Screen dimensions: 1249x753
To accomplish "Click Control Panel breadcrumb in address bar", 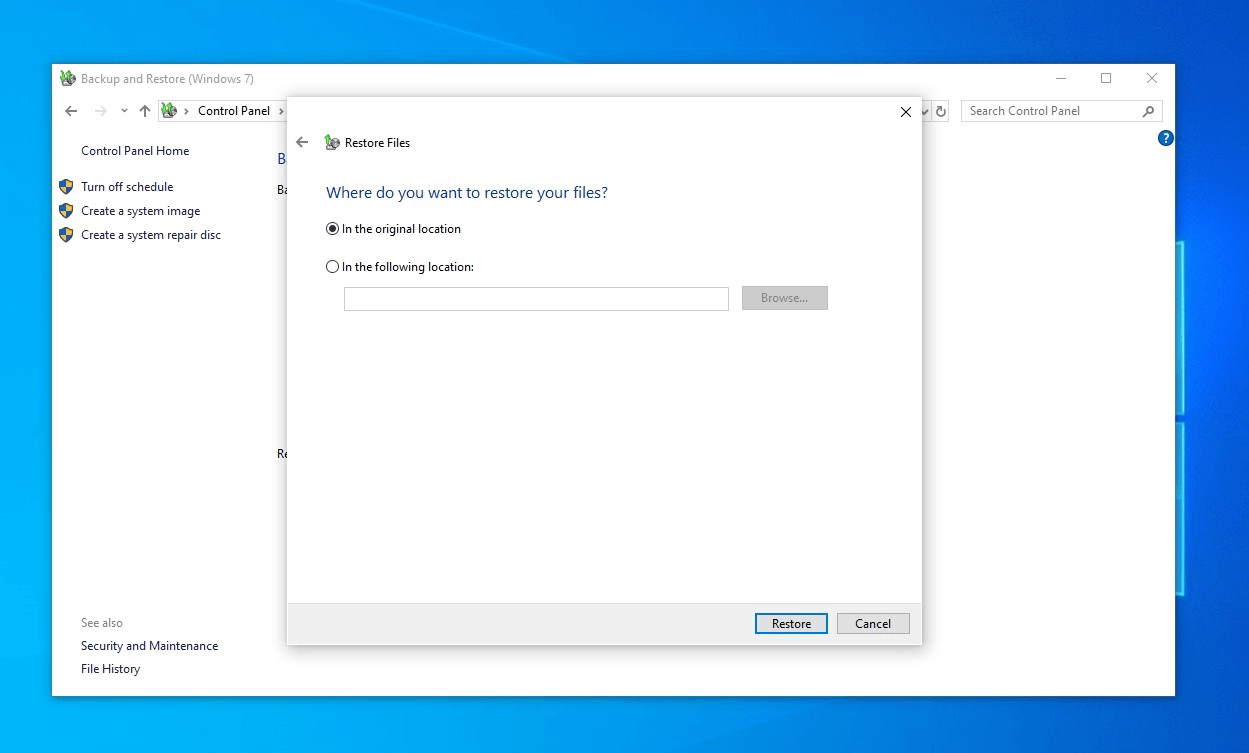I will 234,111.
